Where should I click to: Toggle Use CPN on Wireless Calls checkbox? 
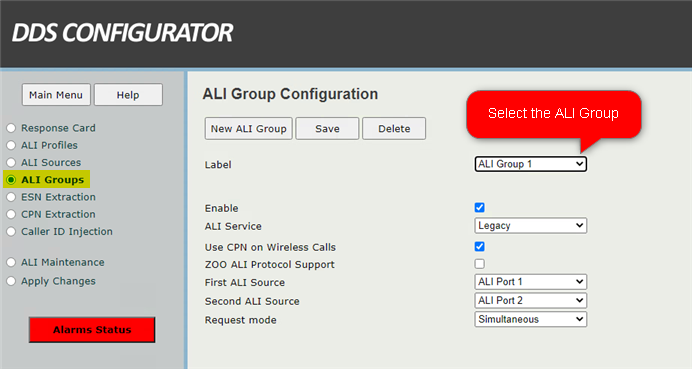(x=479, y=246)
